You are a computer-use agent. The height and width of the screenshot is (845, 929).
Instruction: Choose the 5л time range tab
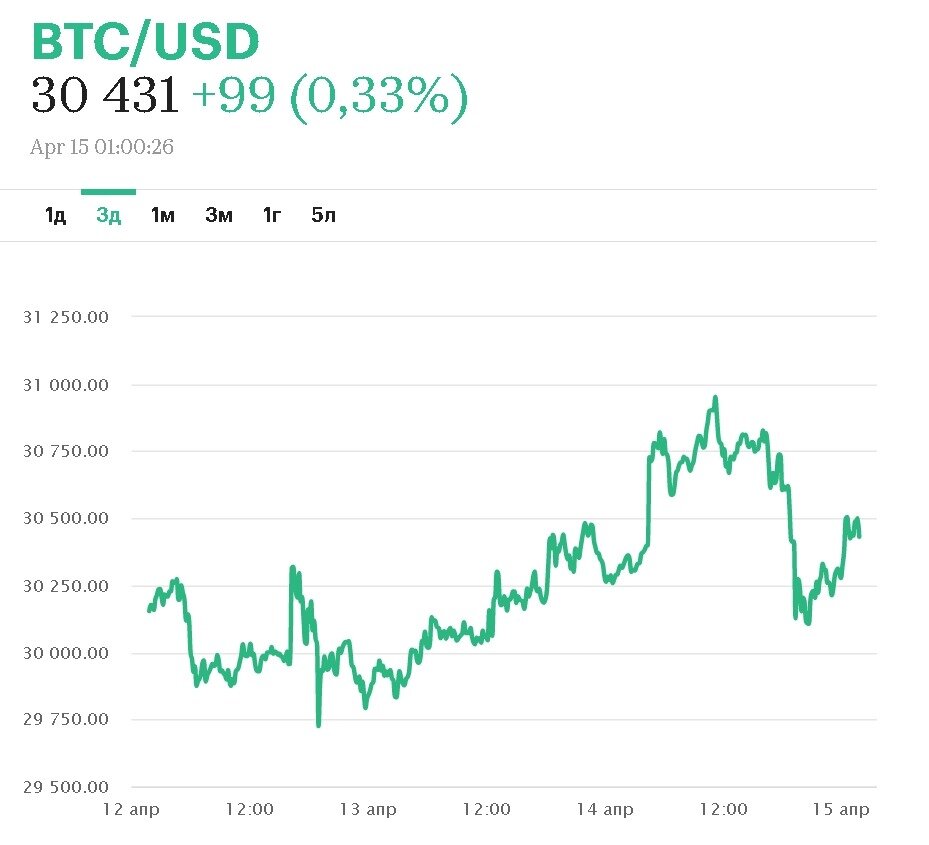pyautogui.click(x=324, y=215)
